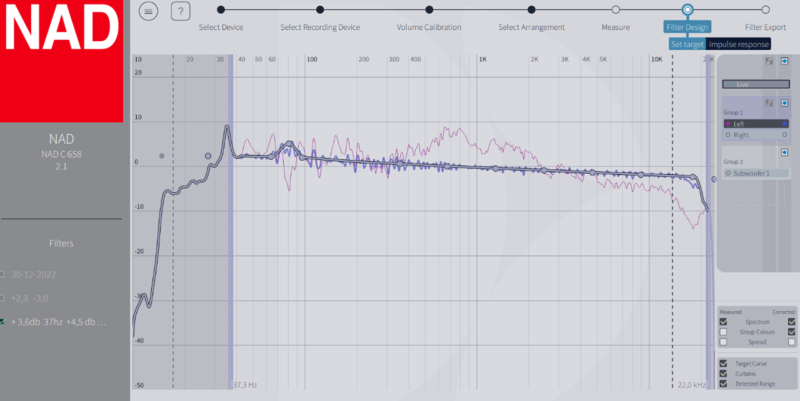Click the Group 2 label
The height and width of the screenshot is (401, 800).
[733, 162]
